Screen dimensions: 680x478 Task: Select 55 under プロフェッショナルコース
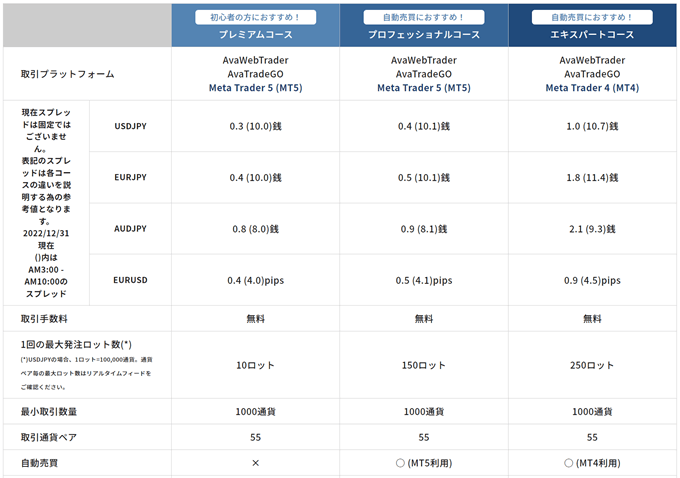click(424, 437)
